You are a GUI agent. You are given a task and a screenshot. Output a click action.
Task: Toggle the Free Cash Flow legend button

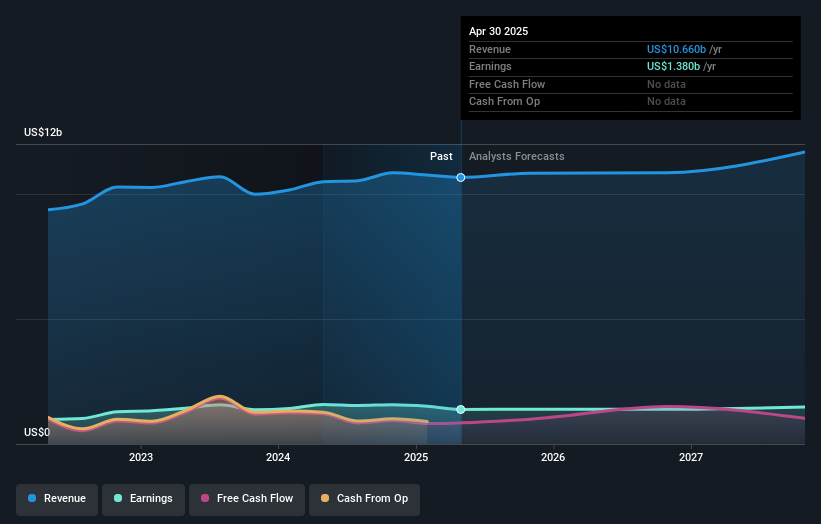click(247, 499)
